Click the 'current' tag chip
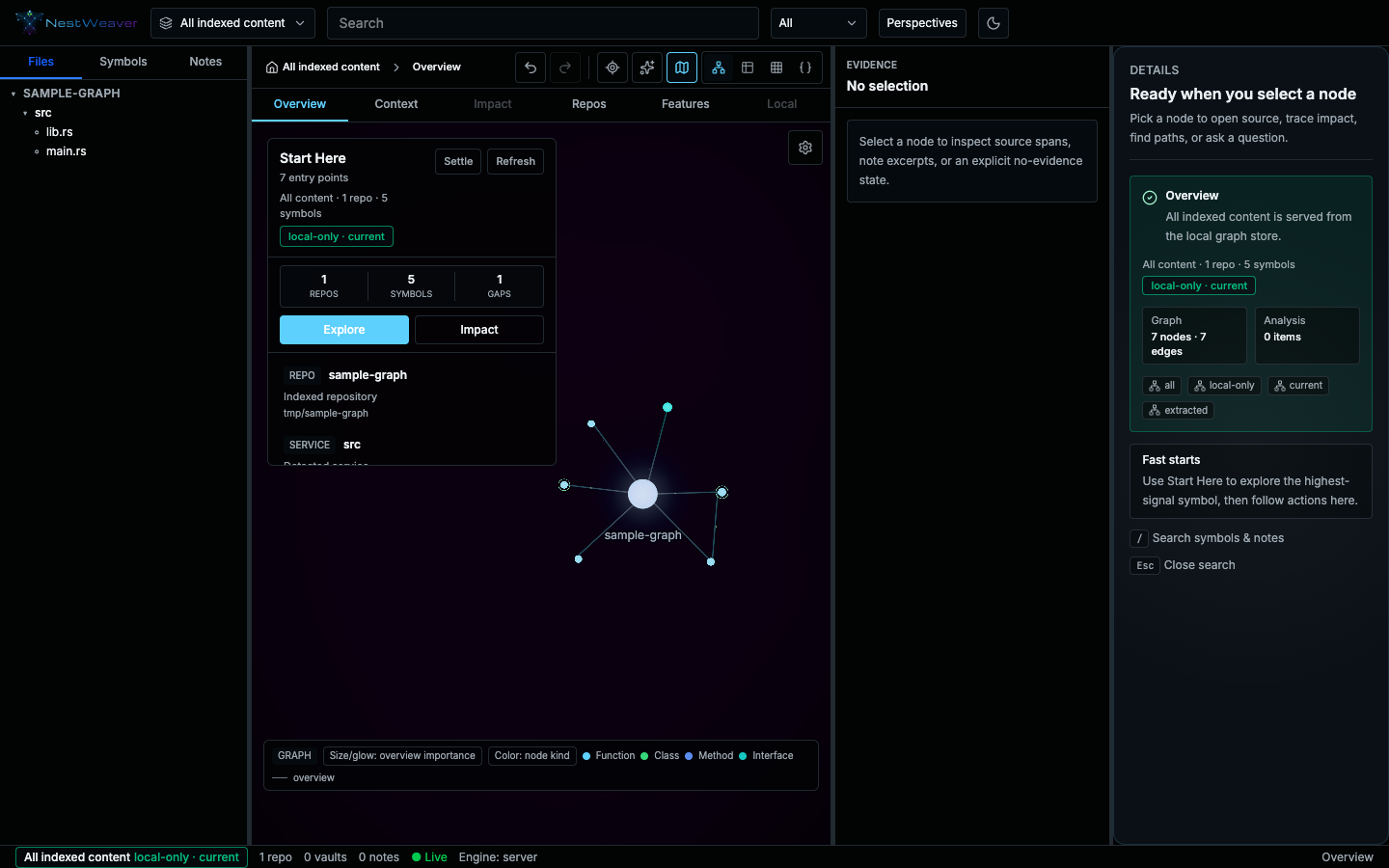 (x=1298, y=386)
